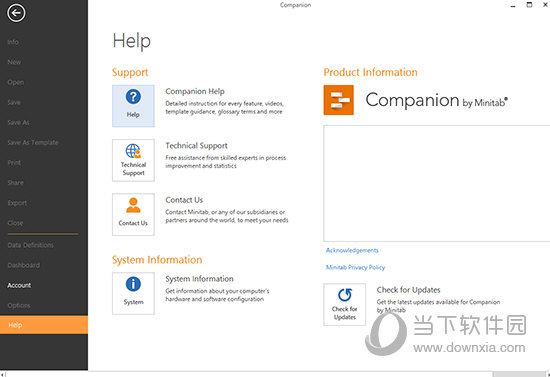Click the Contact Us heading text

point(184,200)
